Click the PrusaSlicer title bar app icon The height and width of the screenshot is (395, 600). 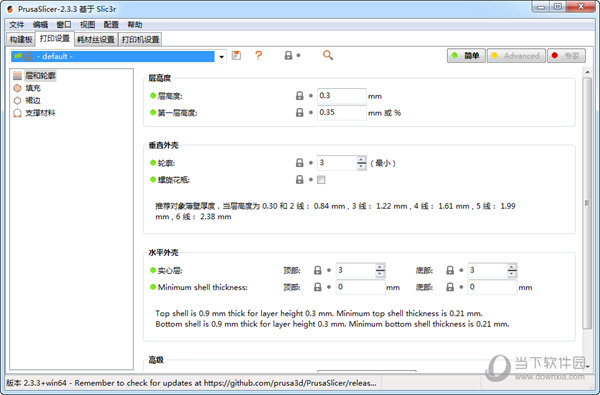coord(10,9)
